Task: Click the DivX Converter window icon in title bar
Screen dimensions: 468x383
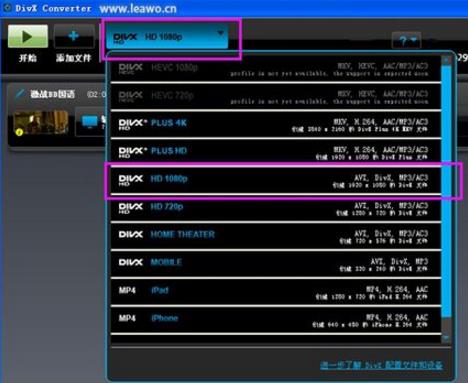Action: 7,8
